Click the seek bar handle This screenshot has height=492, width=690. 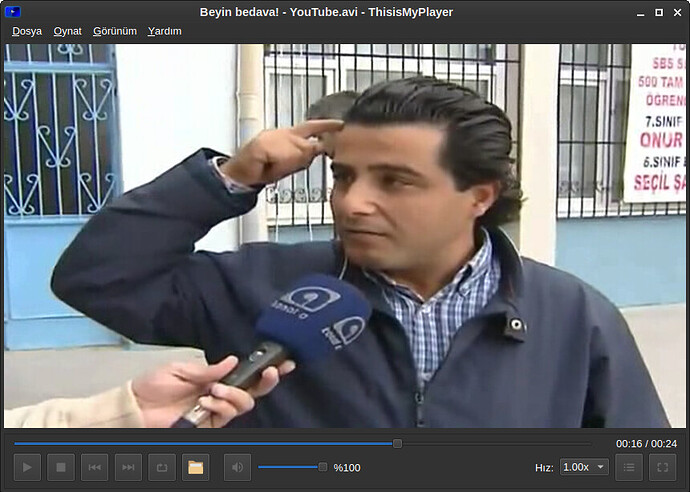tap(397, 444)
